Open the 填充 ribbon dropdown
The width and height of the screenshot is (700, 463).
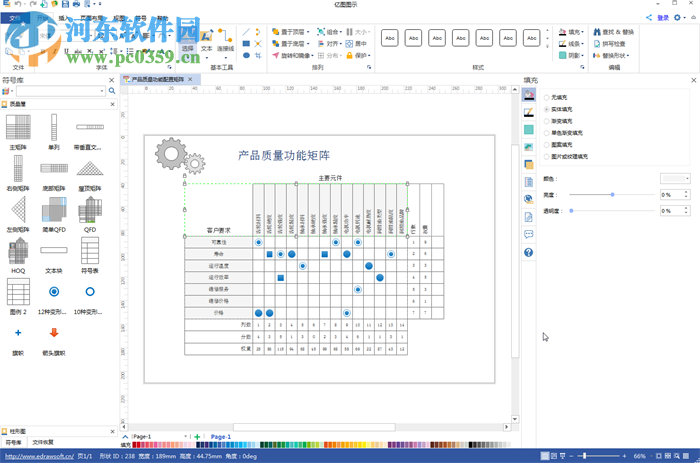click(x=571, y=32)
